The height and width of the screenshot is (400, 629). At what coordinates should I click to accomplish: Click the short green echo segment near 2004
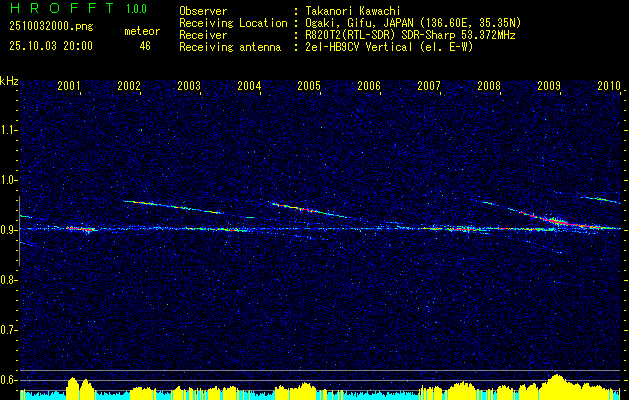[250, 217]
